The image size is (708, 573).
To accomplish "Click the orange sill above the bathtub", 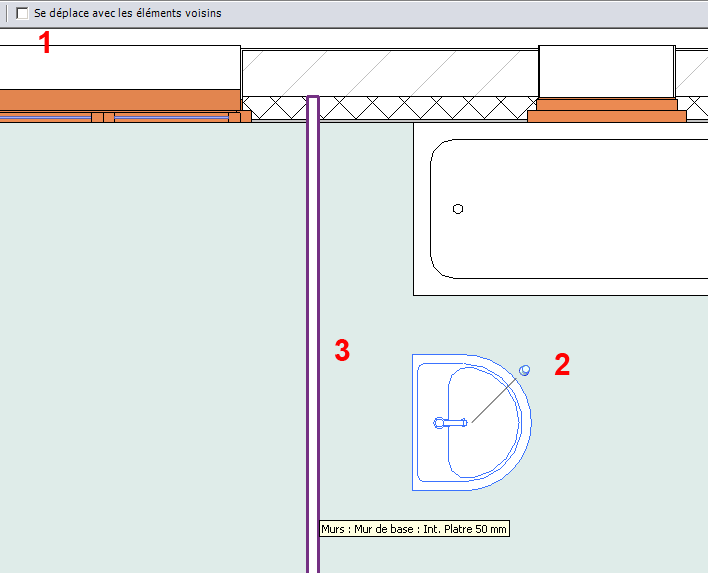I will pyautogui.click(x=606, y=115).
